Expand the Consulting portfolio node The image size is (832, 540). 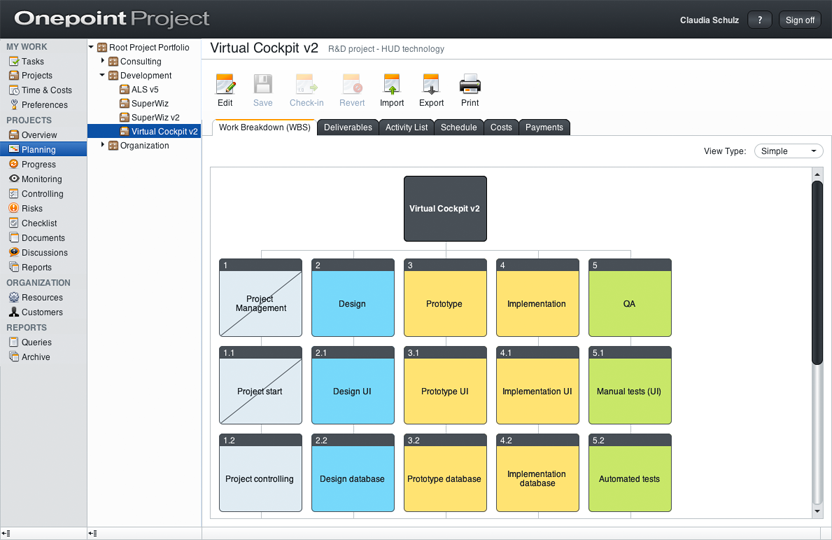(x=102, y=61)
